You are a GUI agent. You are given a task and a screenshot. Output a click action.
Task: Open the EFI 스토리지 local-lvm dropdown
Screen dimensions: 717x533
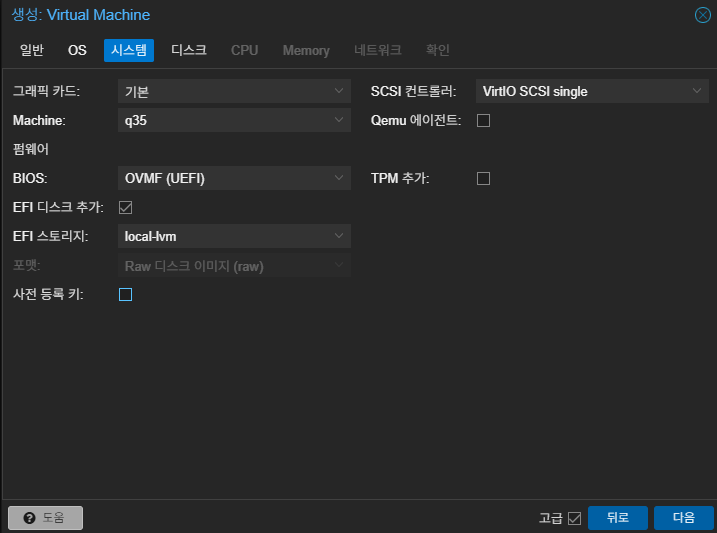tap(234, 236)
